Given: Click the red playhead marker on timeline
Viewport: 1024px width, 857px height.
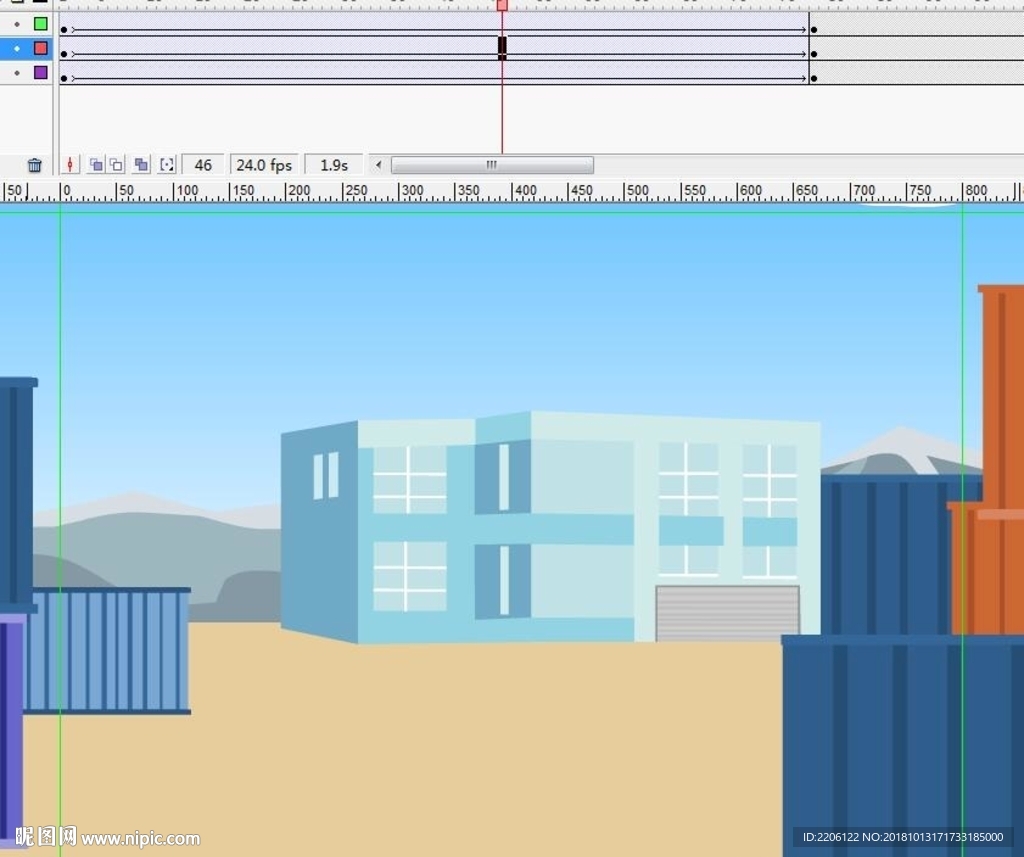Looking at the screenshot, I should click(502, 5).
